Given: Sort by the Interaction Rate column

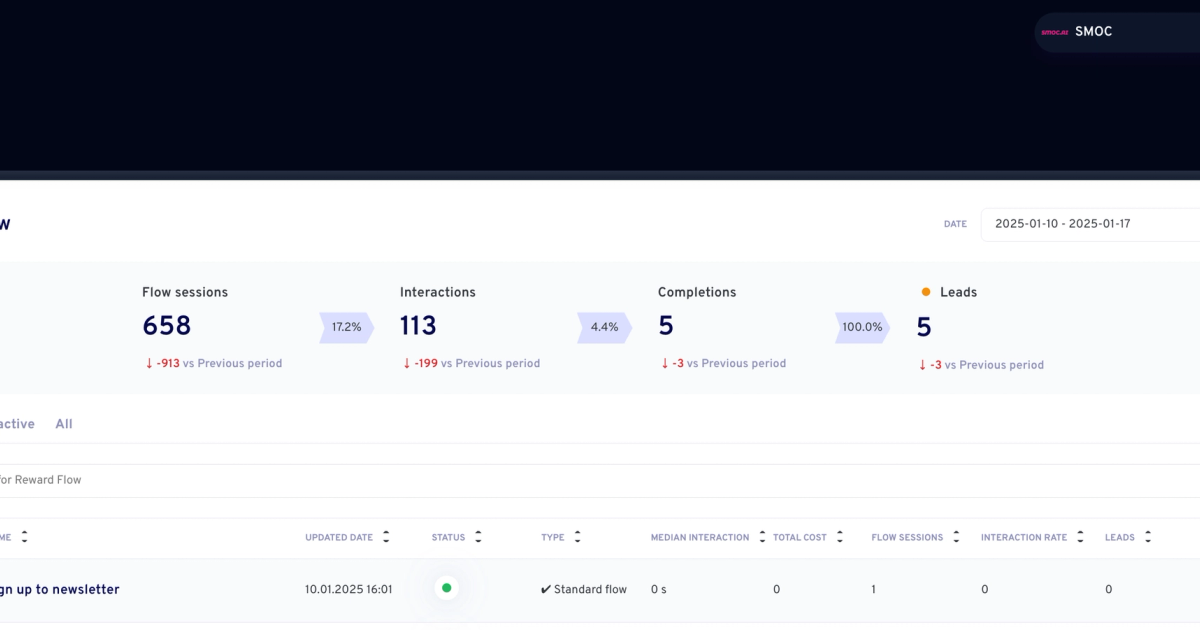Looking at the screenshot, I should tap(1080, 537).
